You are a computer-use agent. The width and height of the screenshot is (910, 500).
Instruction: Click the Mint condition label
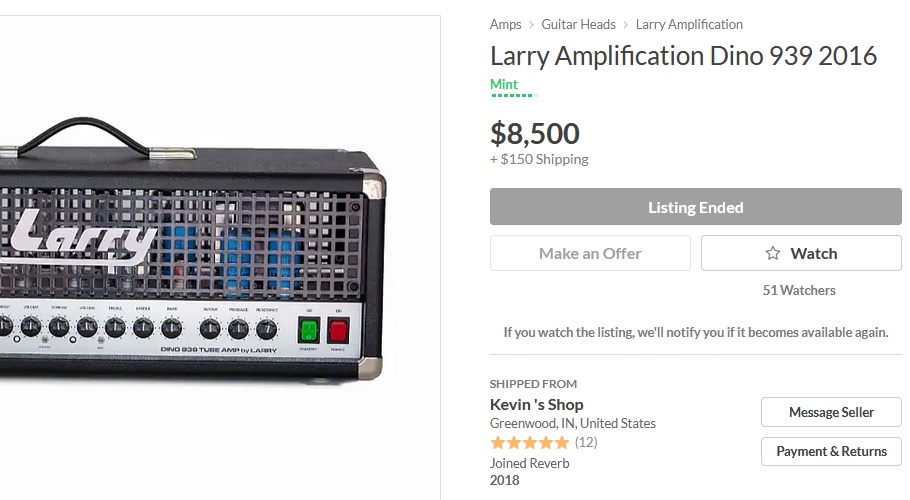tap(504, 85)
